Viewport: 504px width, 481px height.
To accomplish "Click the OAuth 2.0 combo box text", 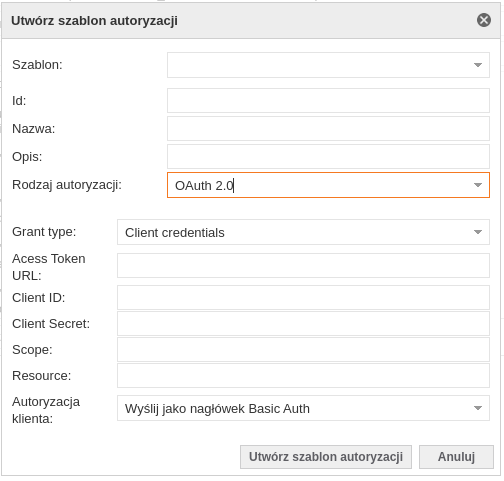I will [204, 186].
